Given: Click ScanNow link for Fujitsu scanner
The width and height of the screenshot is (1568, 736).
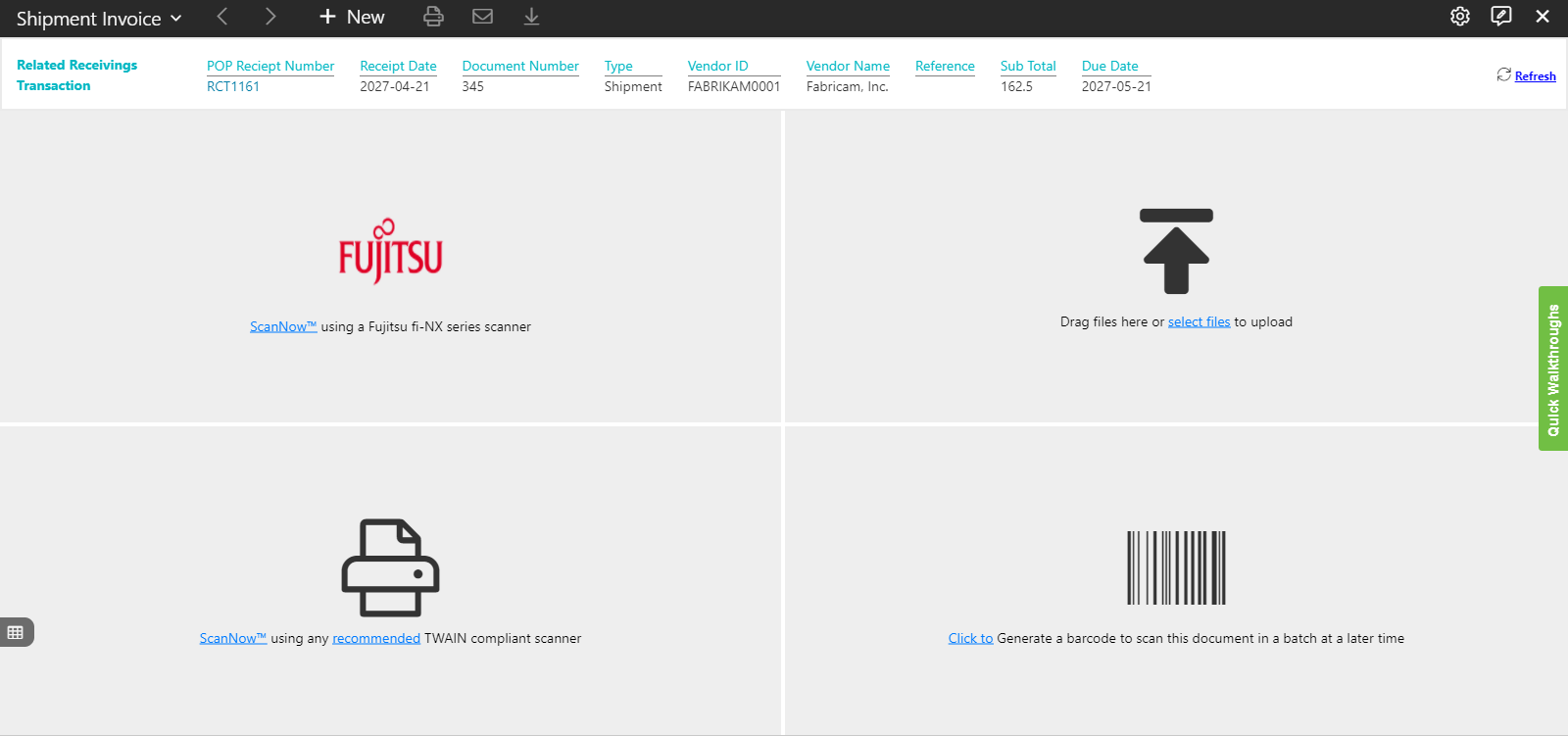Looking at the screenshot, I should point(282,326).
